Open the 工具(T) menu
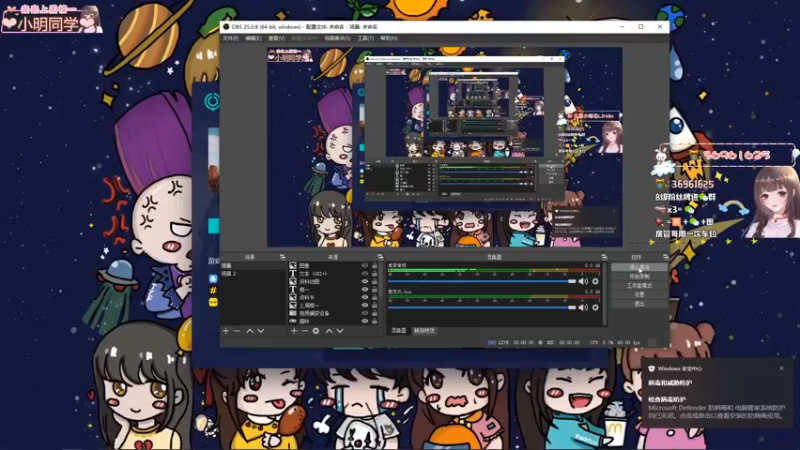 coord(365,38)
